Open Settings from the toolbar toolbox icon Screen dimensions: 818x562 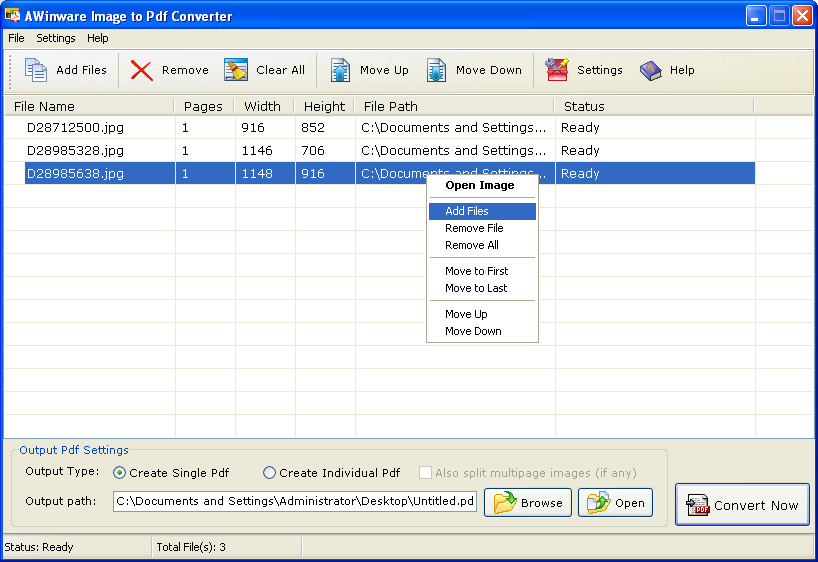(x=557, y=70)
